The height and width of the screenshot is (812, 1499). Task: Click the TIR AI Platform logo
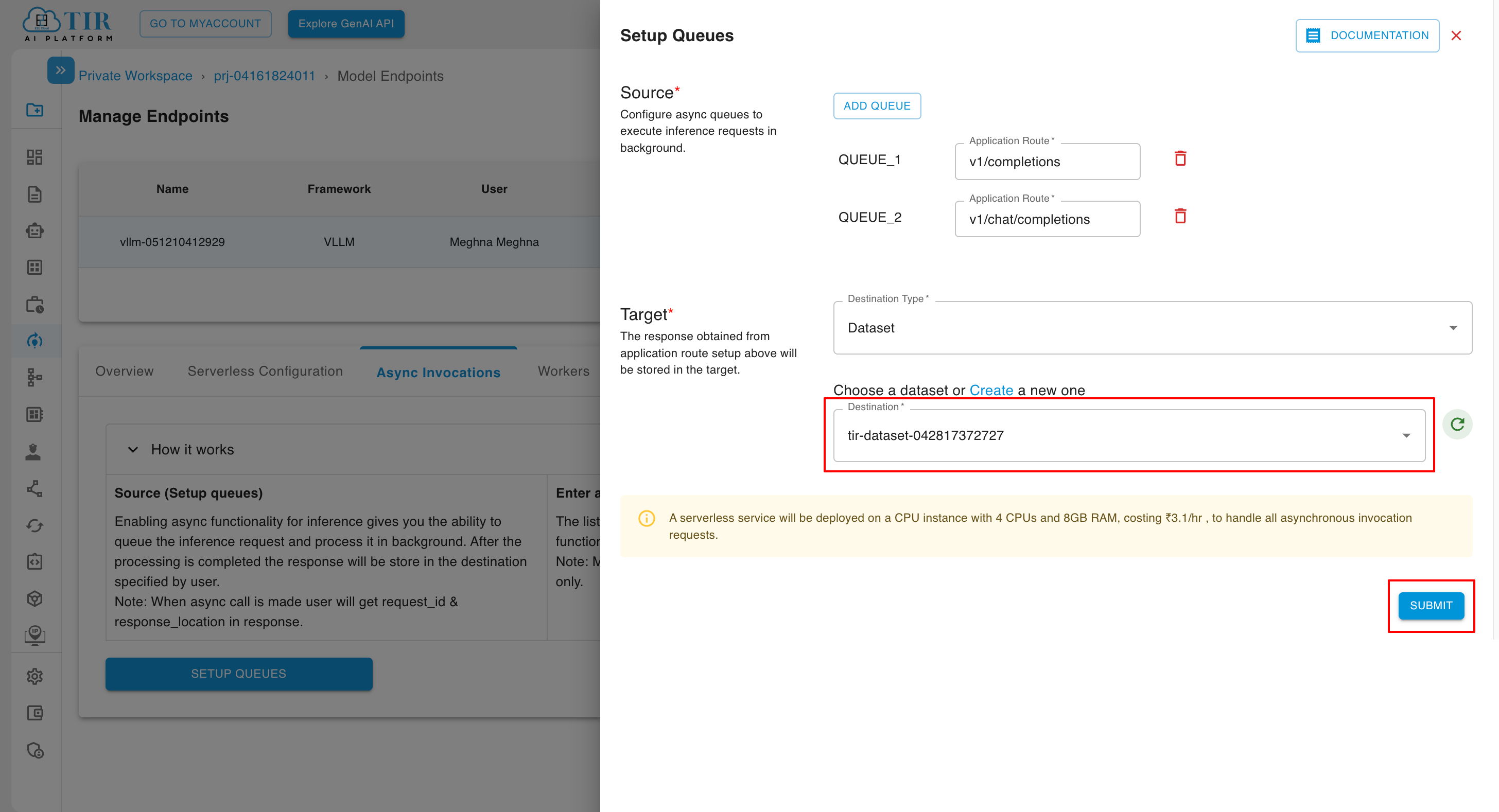(x=67, y=24)
